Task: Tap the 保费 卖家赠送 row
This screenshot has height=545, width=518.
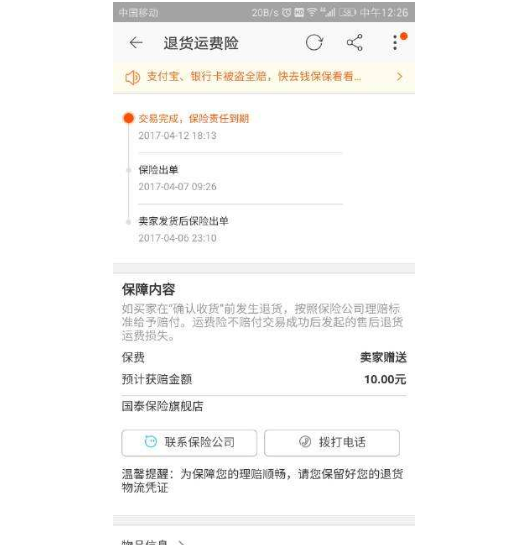Action: [x=264, y=357]
